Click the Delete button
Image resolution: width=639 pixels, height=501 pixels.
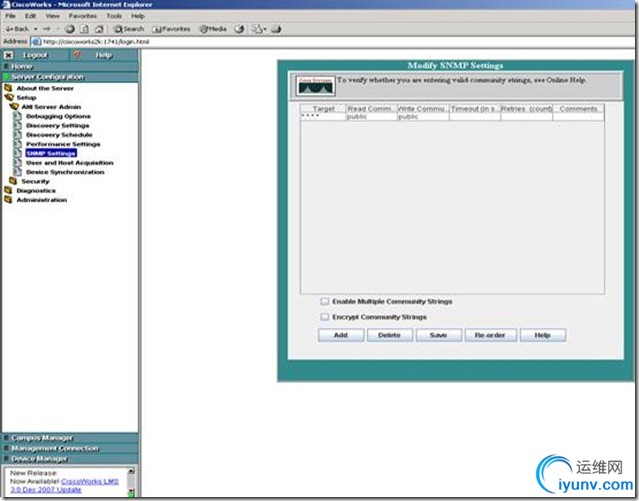tap(390, 335)
